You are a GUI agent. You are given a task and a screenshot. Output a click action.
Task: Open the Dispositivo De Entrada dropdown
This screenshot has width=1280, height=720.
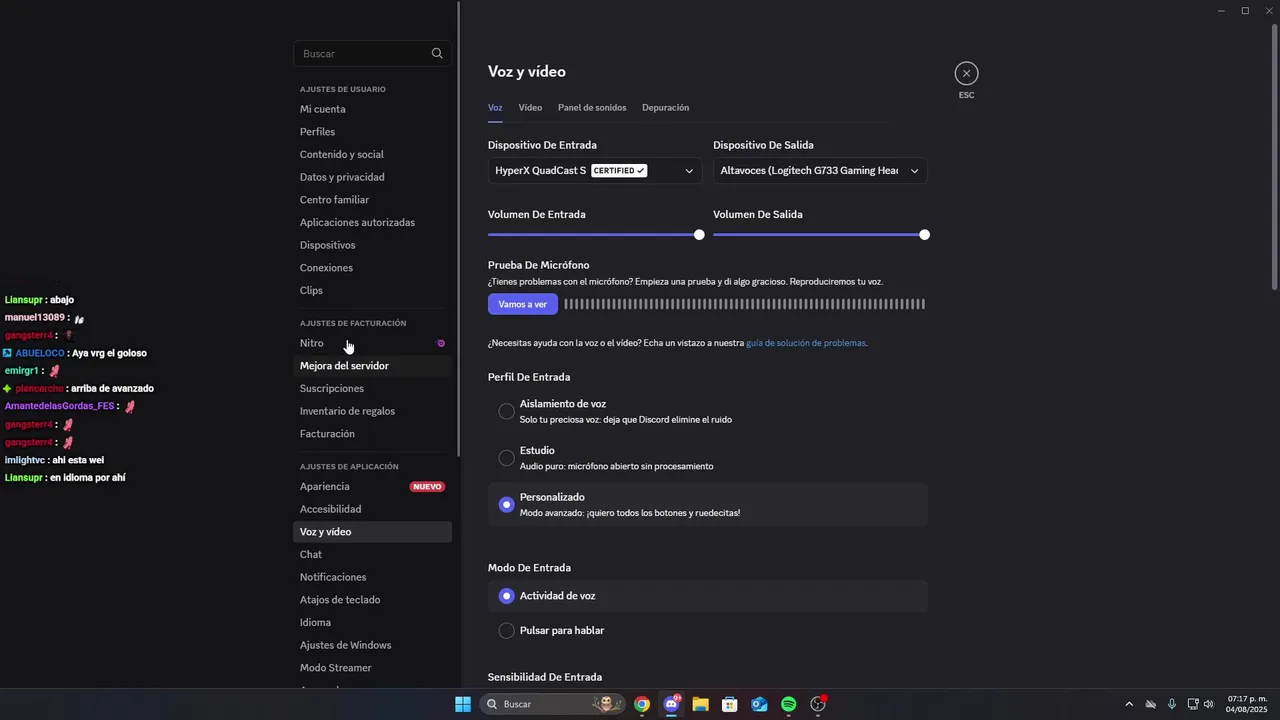[x=595, y=171]
